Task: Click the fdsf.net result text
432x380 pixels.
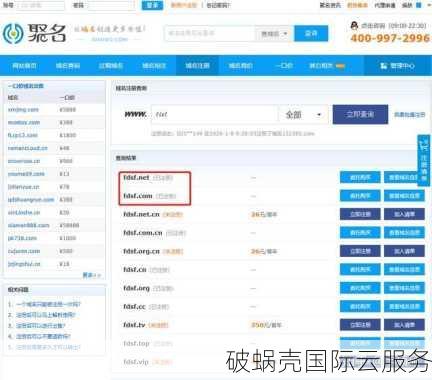Action: (x=136, y=177)
